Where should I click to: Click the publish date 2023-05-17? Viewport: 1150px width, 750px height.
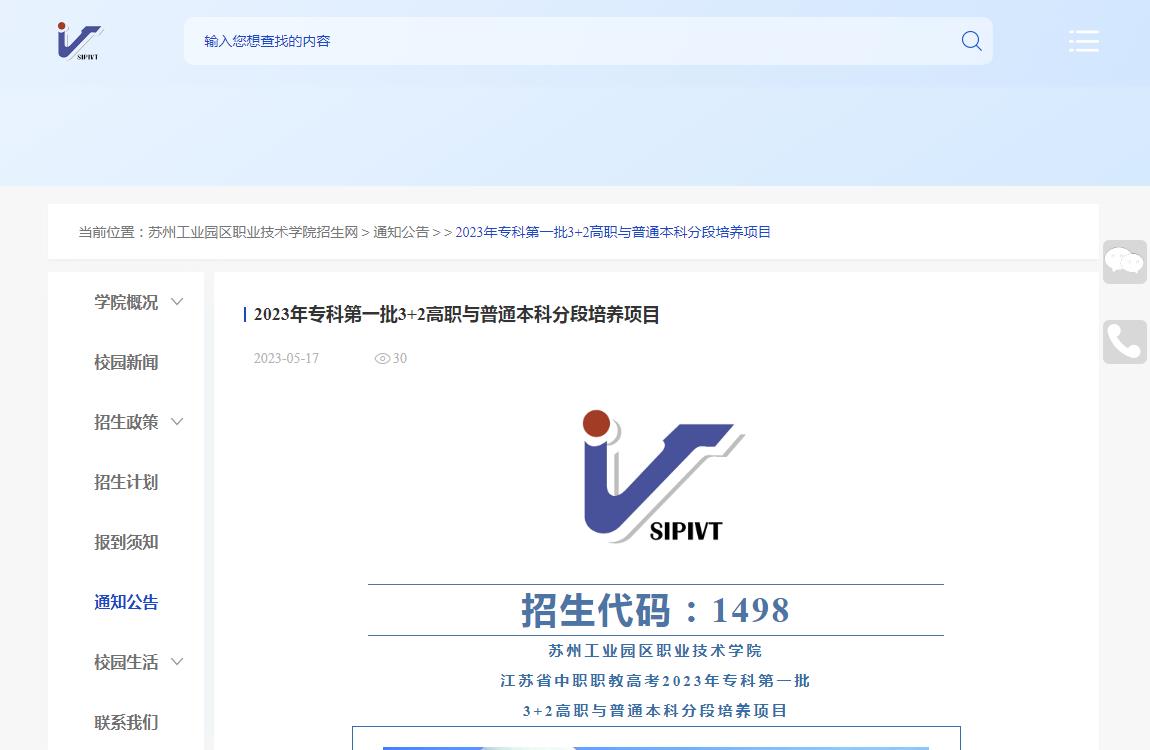coord(286,359)
